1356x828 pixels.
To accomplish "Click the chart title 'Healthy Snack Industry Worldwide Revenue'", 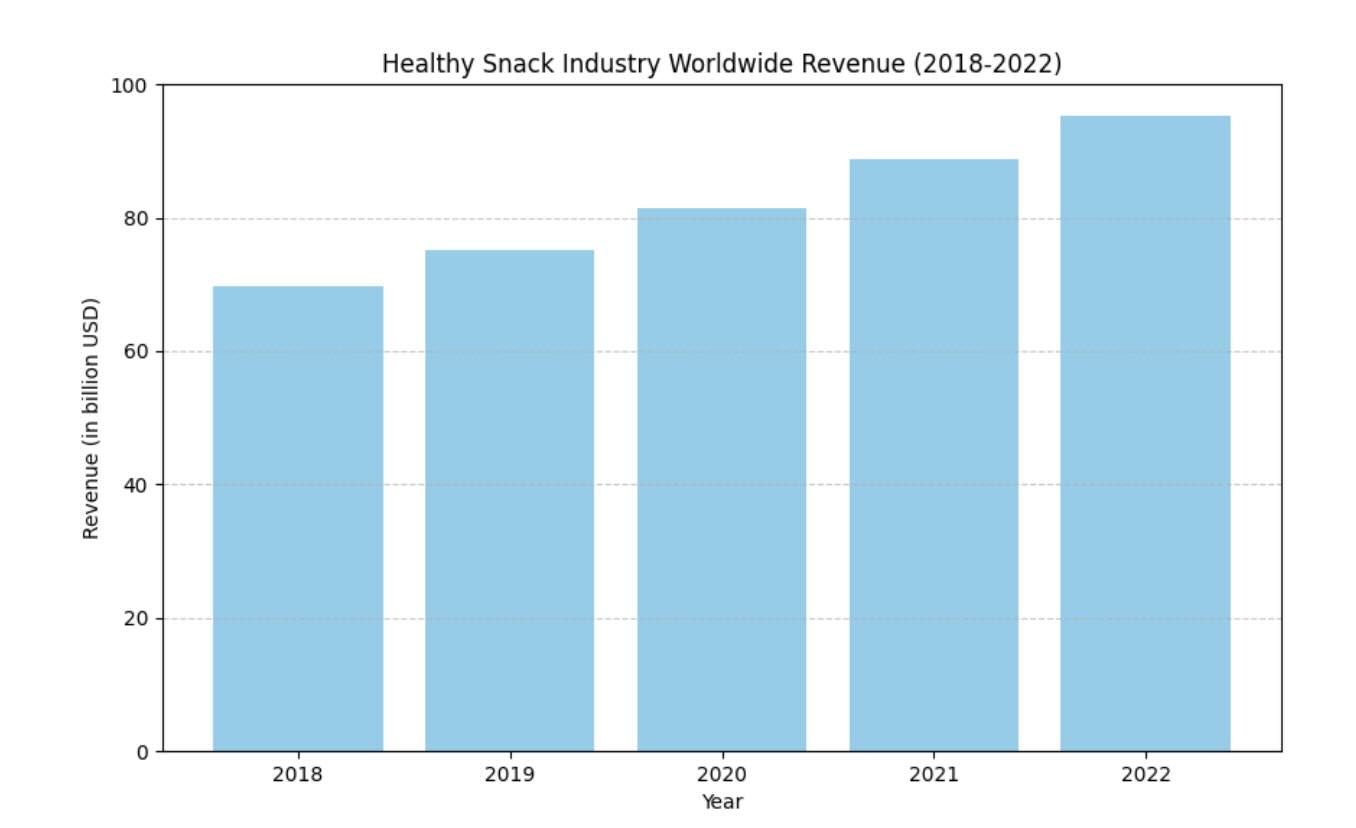I will (721, 64).
